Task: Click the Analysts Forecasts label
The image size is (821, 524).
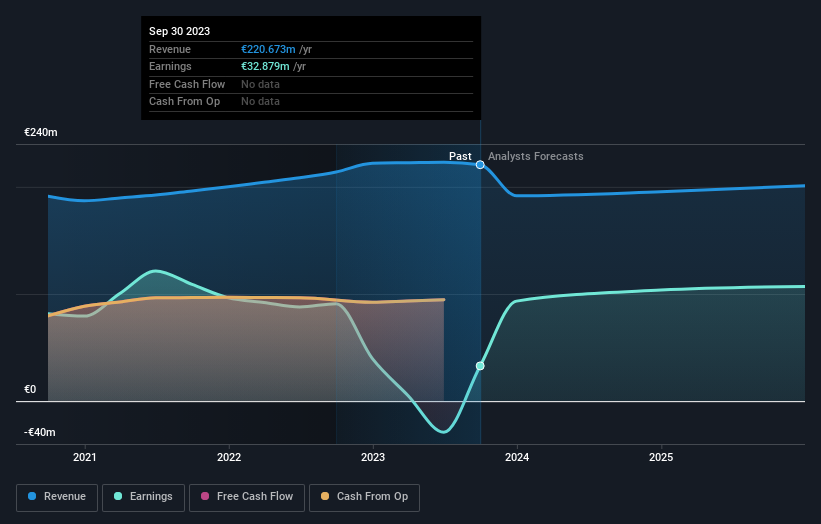Action: point(536,157)
